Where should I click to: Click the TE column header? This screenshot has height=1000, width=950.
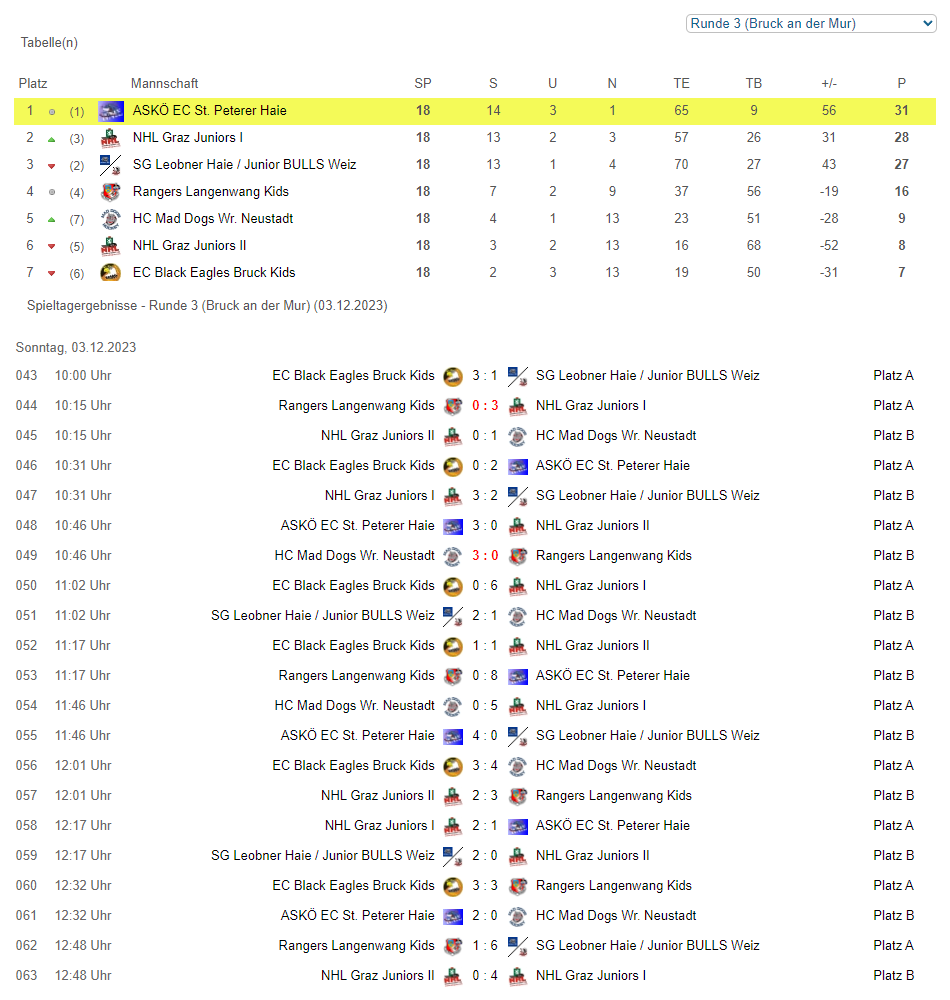tap(681, 84)
